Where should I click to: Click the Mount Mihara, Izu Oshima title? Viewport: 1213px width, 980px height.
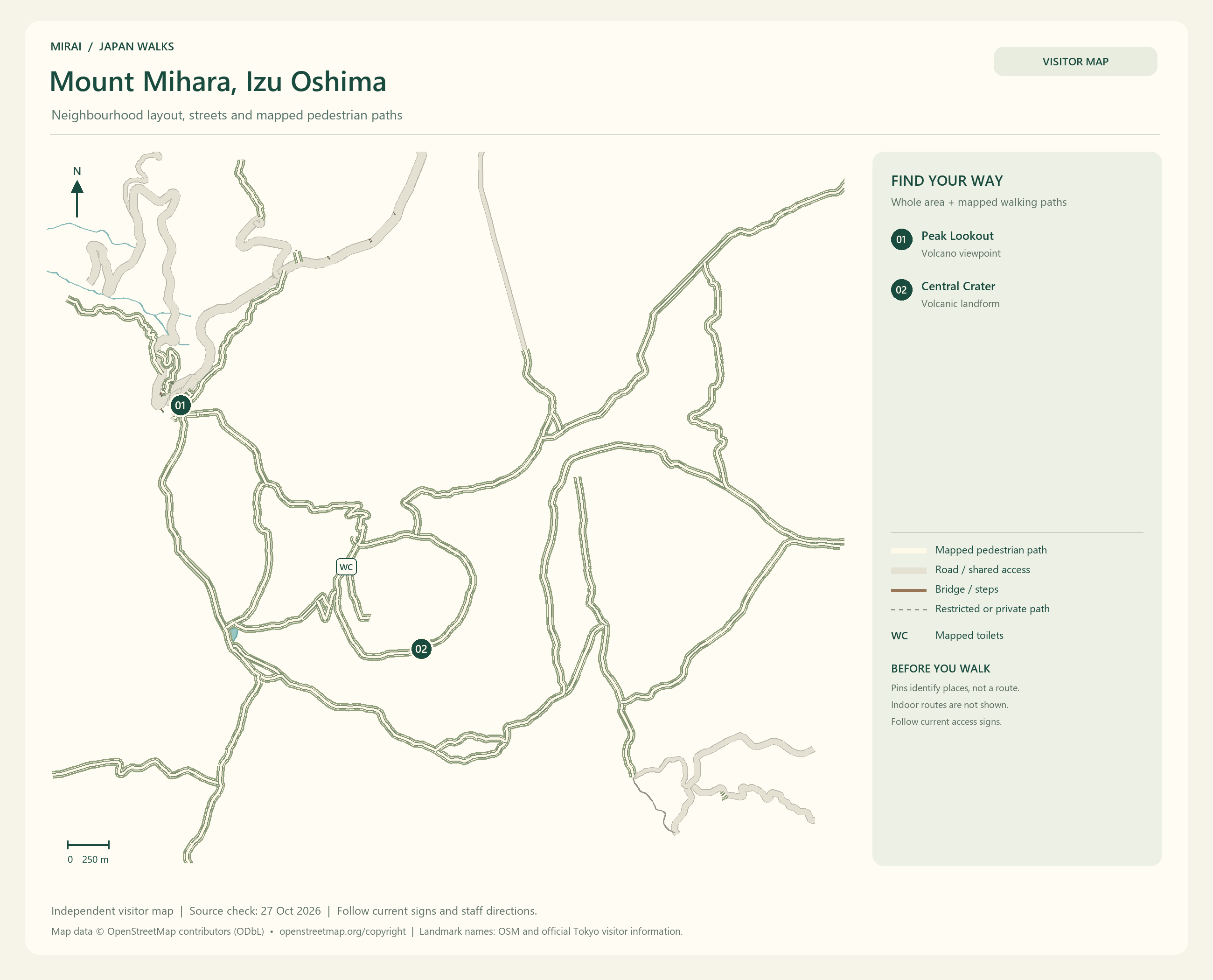pyautogui.click(x=218, y=82)
